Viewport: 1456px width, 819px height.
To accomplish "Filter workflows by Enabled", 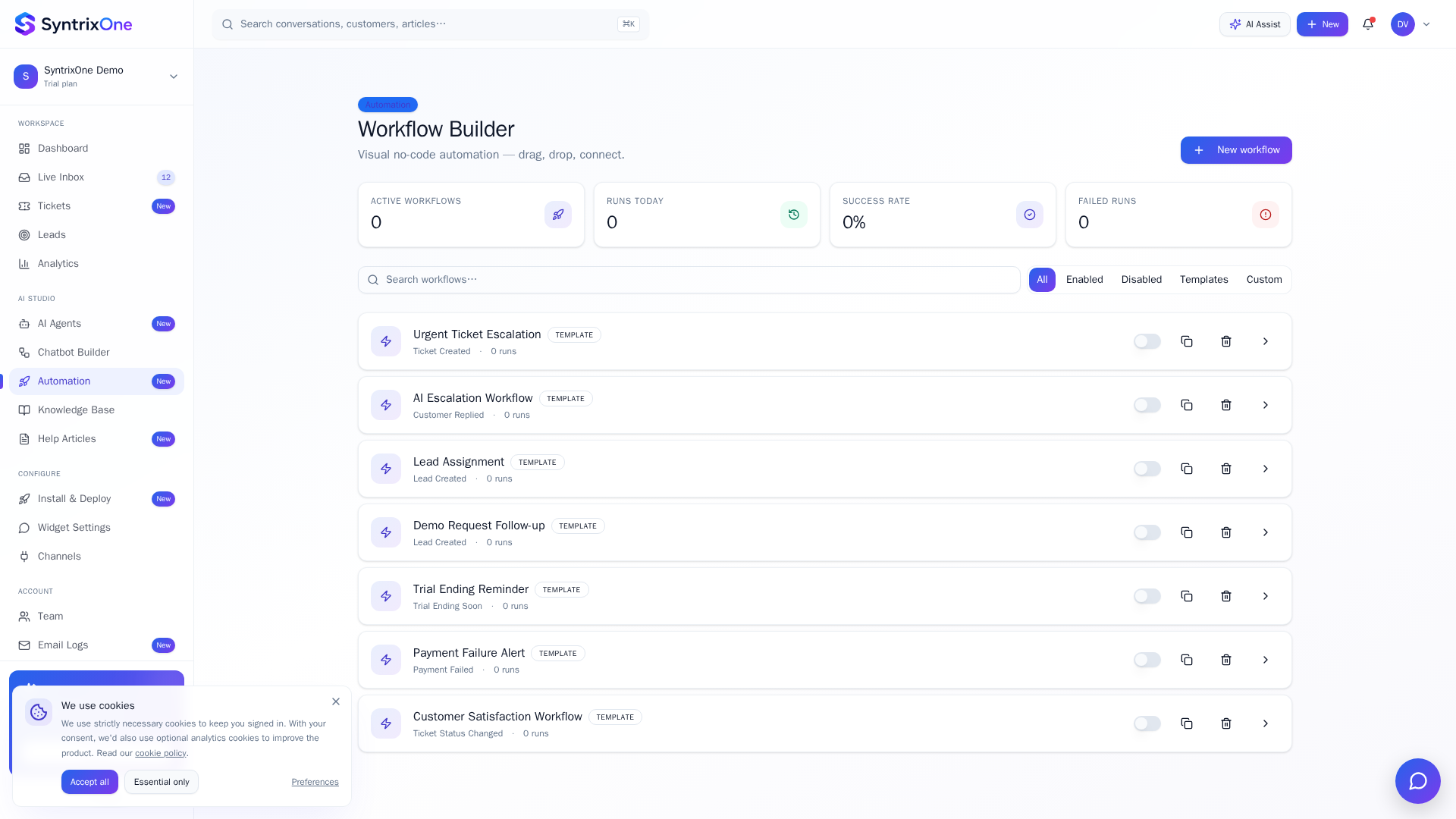I will tap(1084, 280).
